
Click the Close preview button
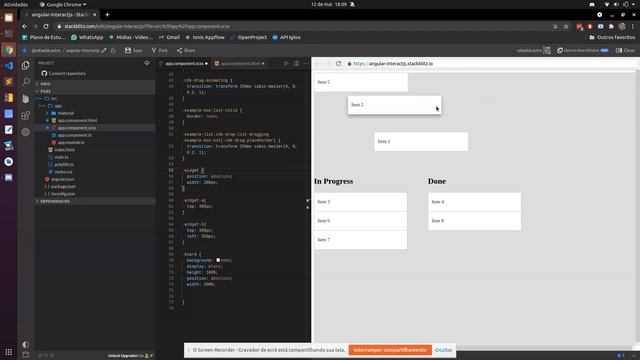[x=625, y=50]
